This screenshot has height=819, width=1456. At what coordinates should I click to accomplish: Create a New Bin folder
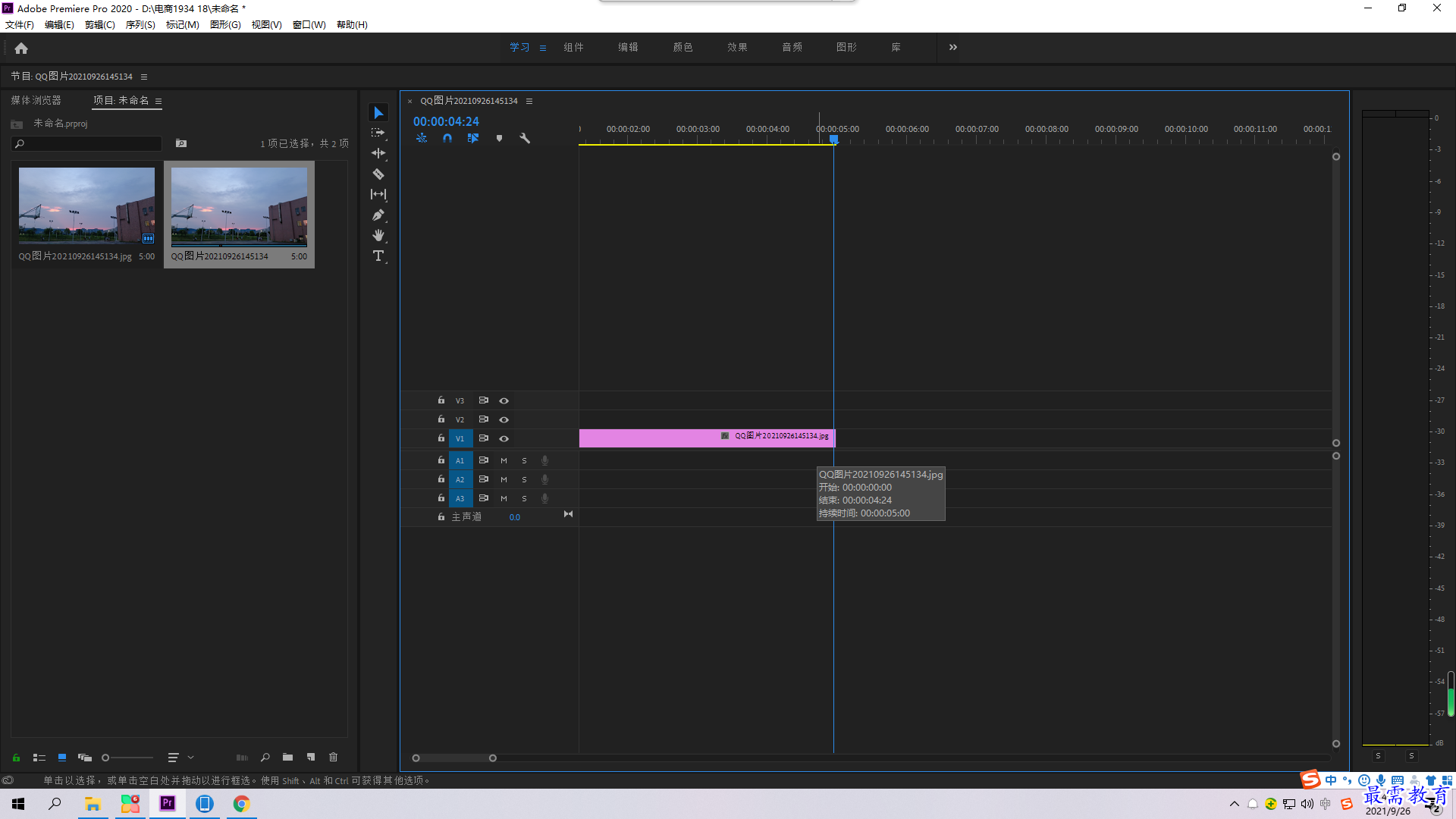point(288,758)
